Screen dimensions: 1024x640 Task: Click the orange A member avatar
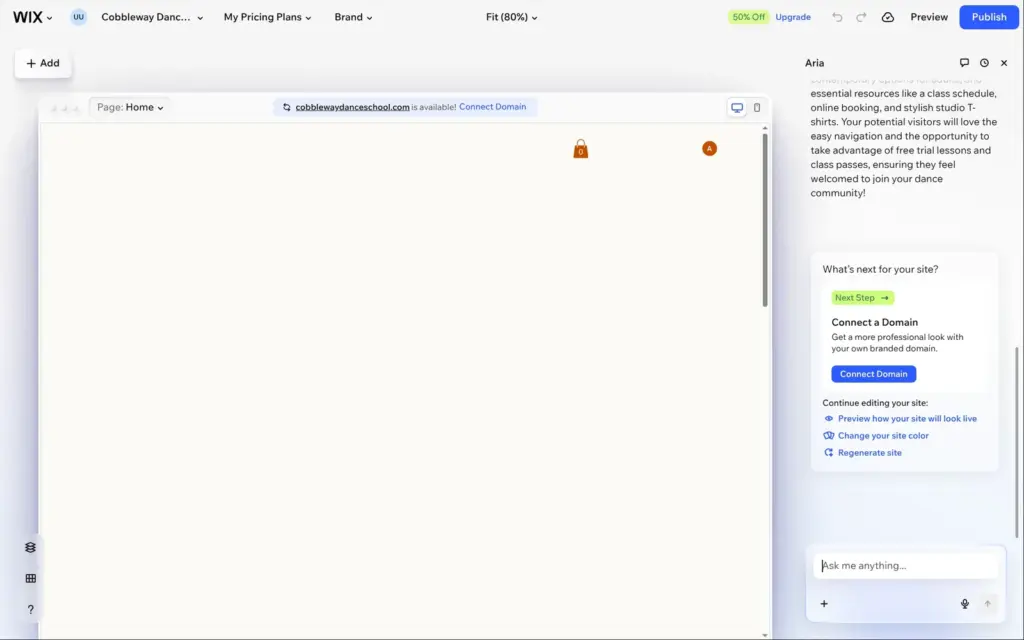coord(709,149)
